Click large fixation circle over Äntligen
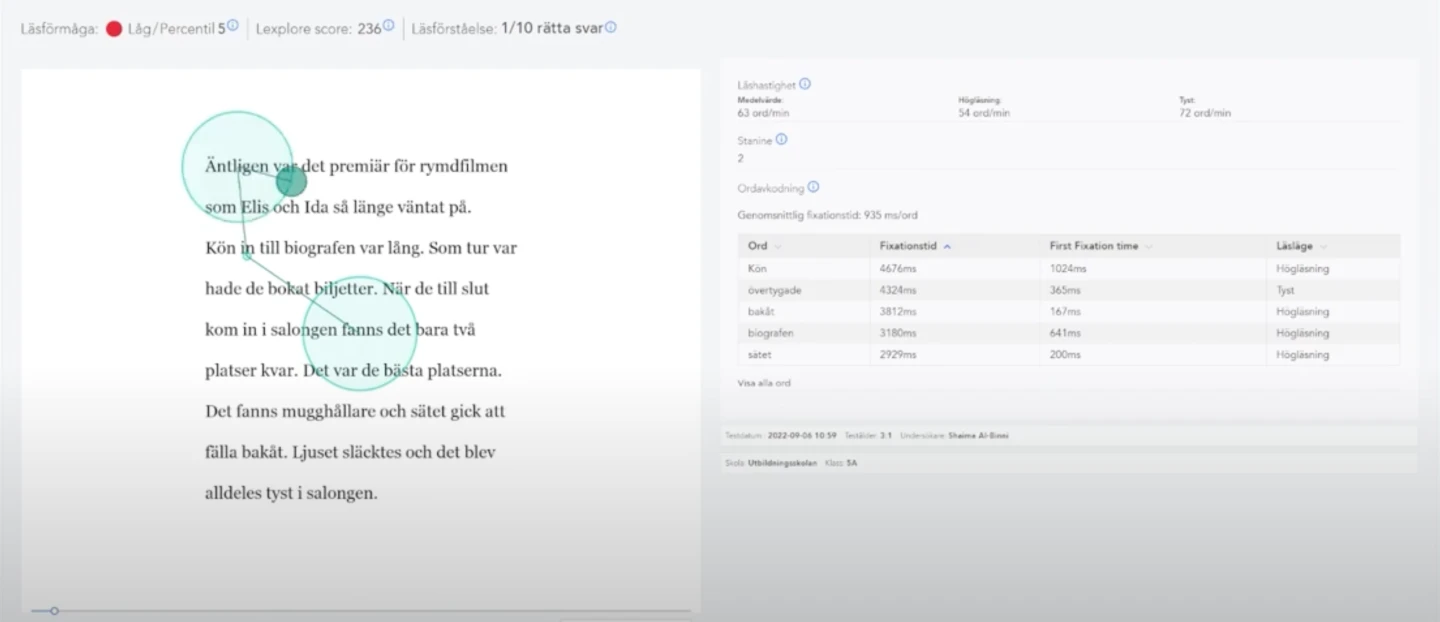Screen dimensions: 1440x622 [238, 166]
